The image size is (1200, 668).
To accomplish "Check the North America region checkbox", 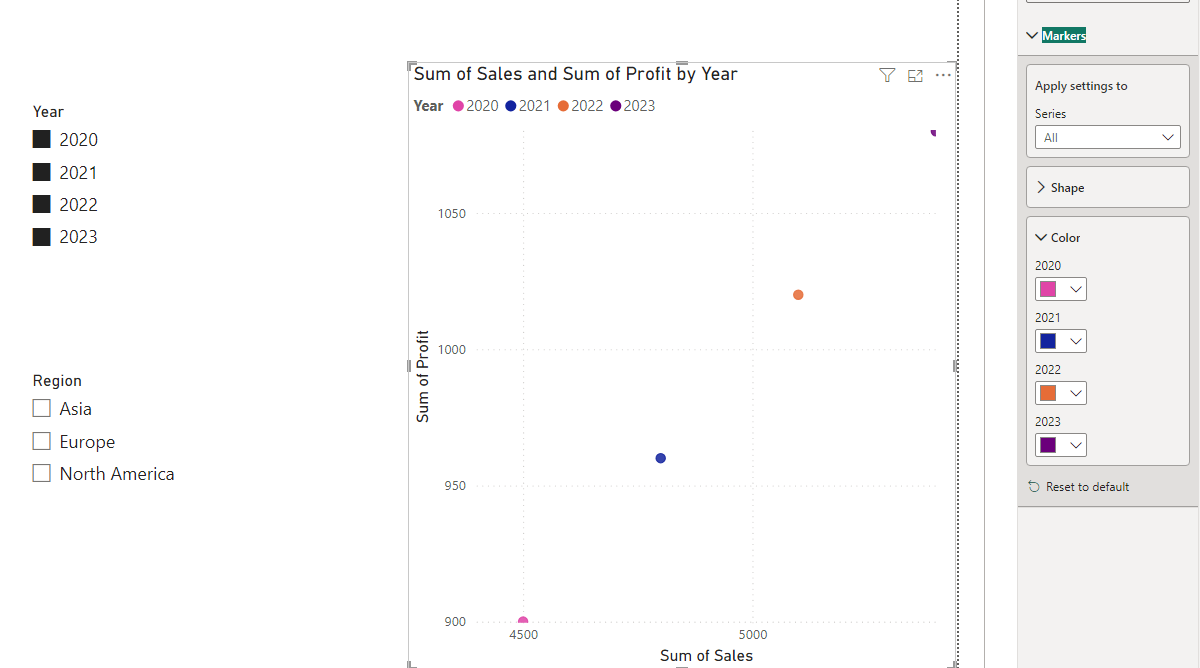I will coord(42,473).
